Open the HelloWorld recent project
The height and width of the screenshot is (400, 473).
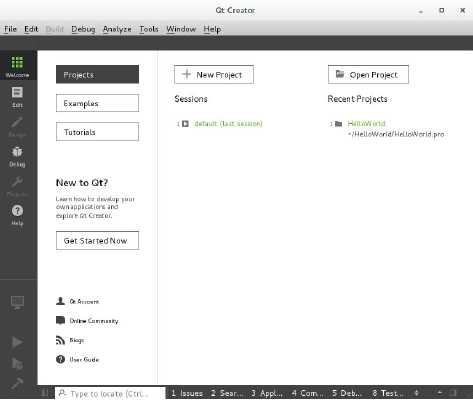366,123
